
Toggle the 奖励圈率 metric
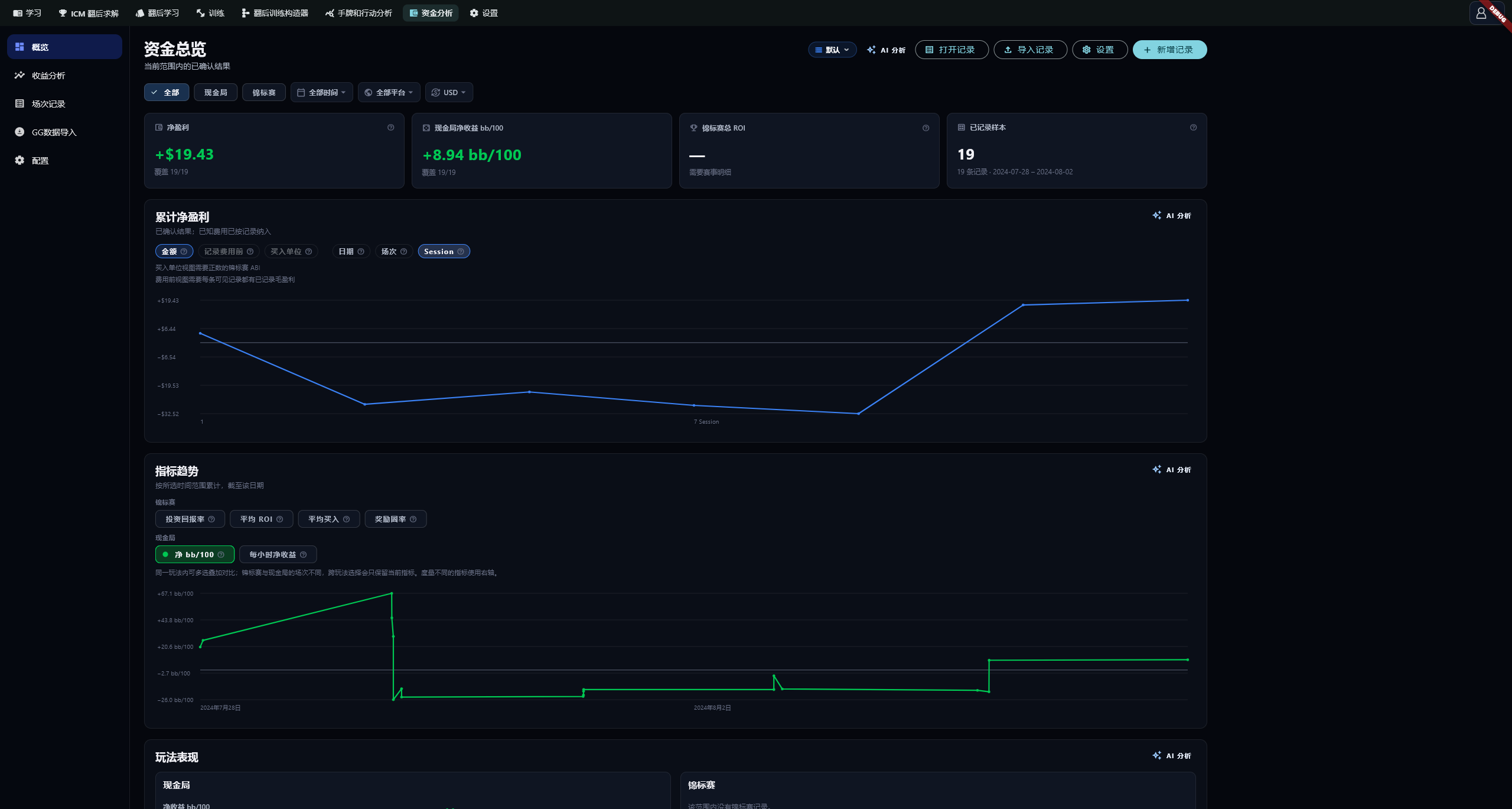click(395, 519)
